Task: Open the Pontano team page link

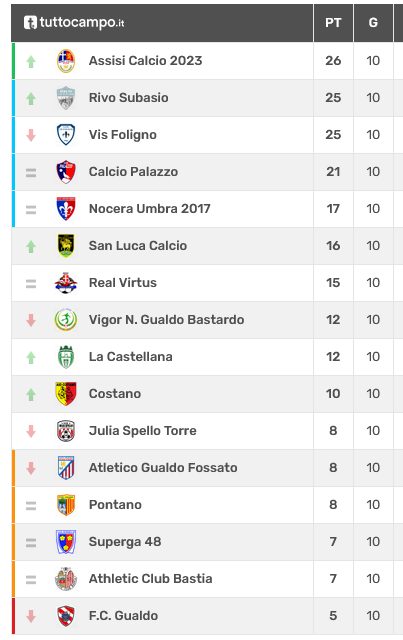Action: [x=115, y=504]
